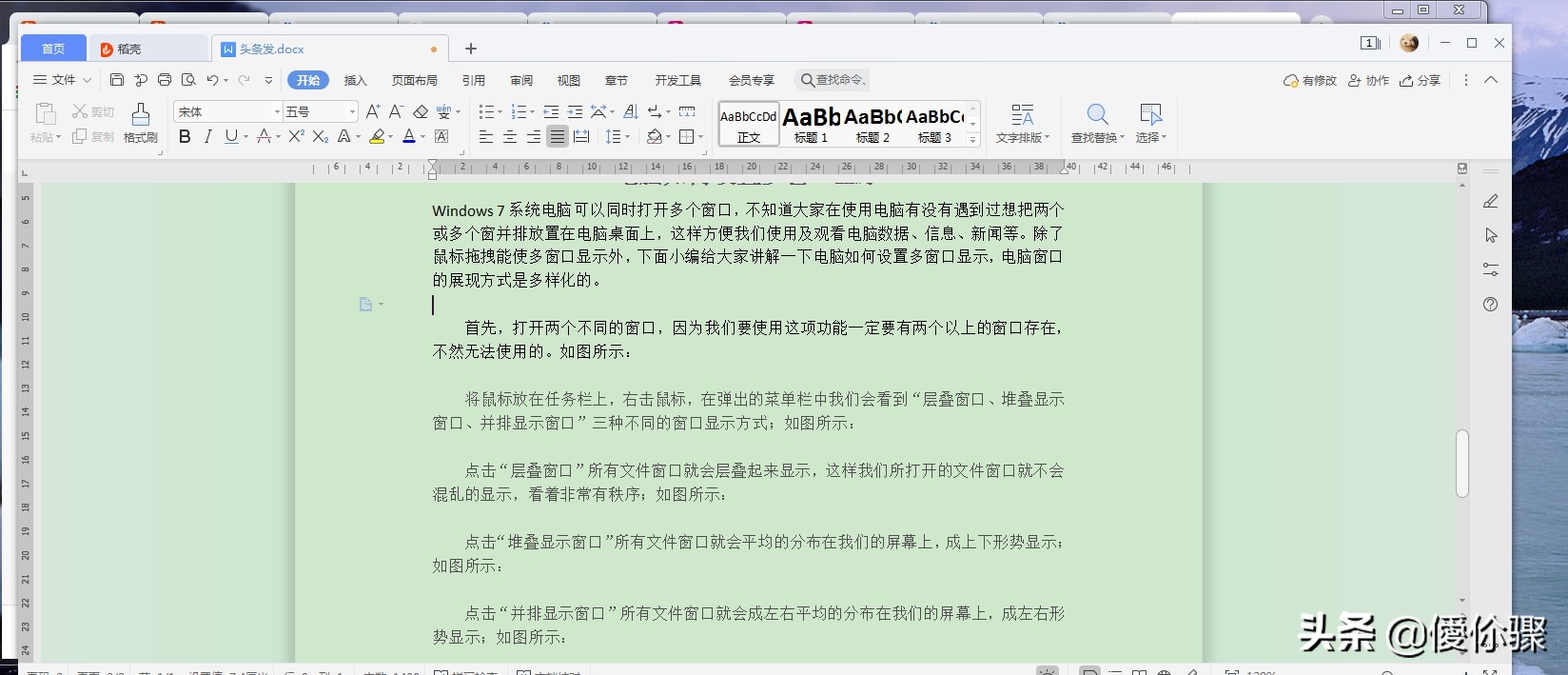
Task: Click the Save icon in quick access bar
Action: coord(117,80)
